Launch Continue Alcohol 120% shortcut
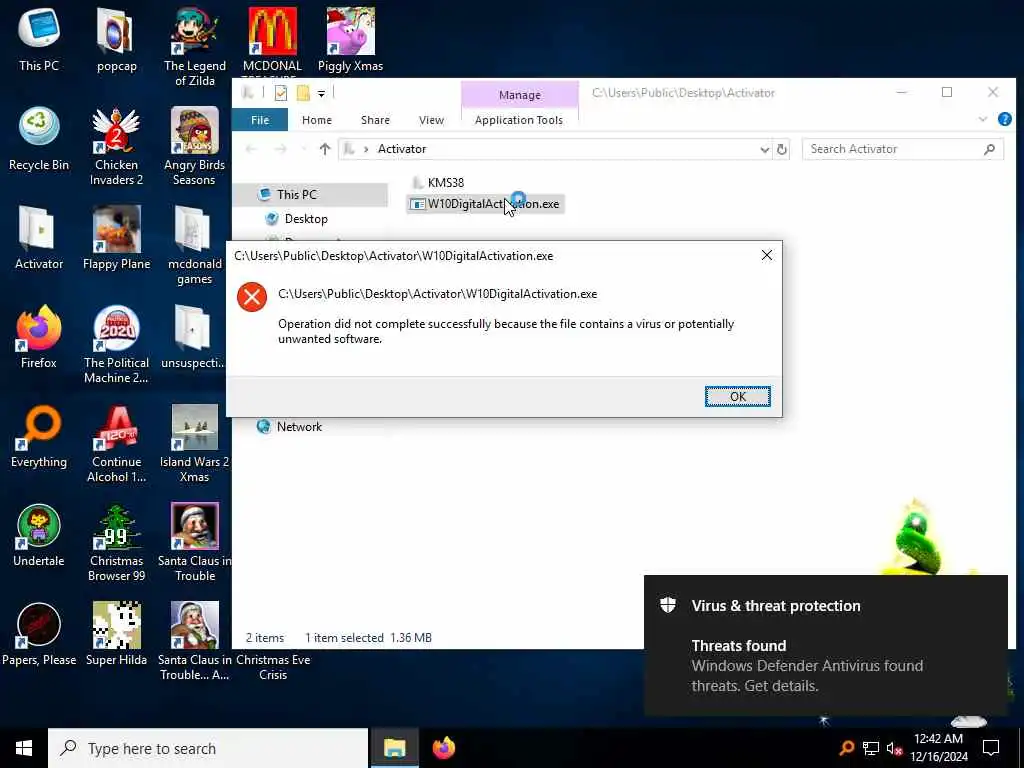Image resolution: width=1024 pixels, height=768 pixels. coord(116,443)
